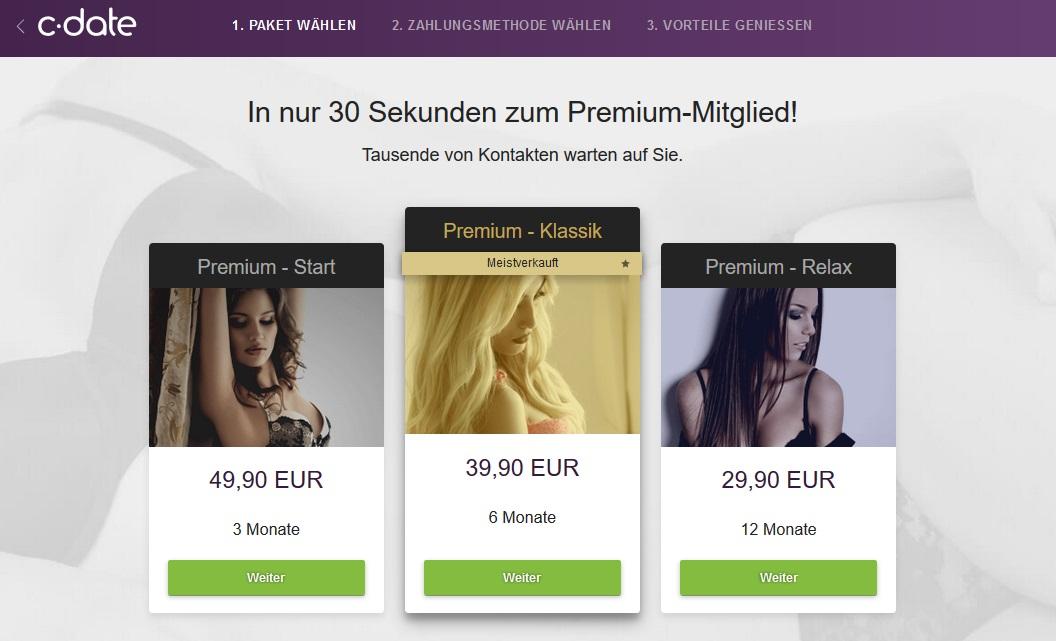The height and width of the screenshot is (641, 1056).
Task: Click the Meistverkauft gold ribbon
Action: point(522,263)
